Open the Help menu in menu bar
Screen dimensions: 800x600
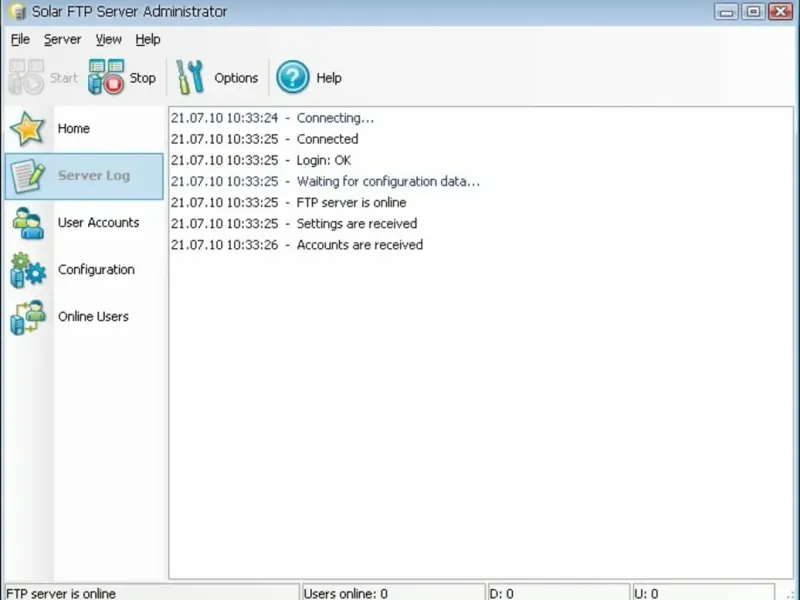point(148,39)
